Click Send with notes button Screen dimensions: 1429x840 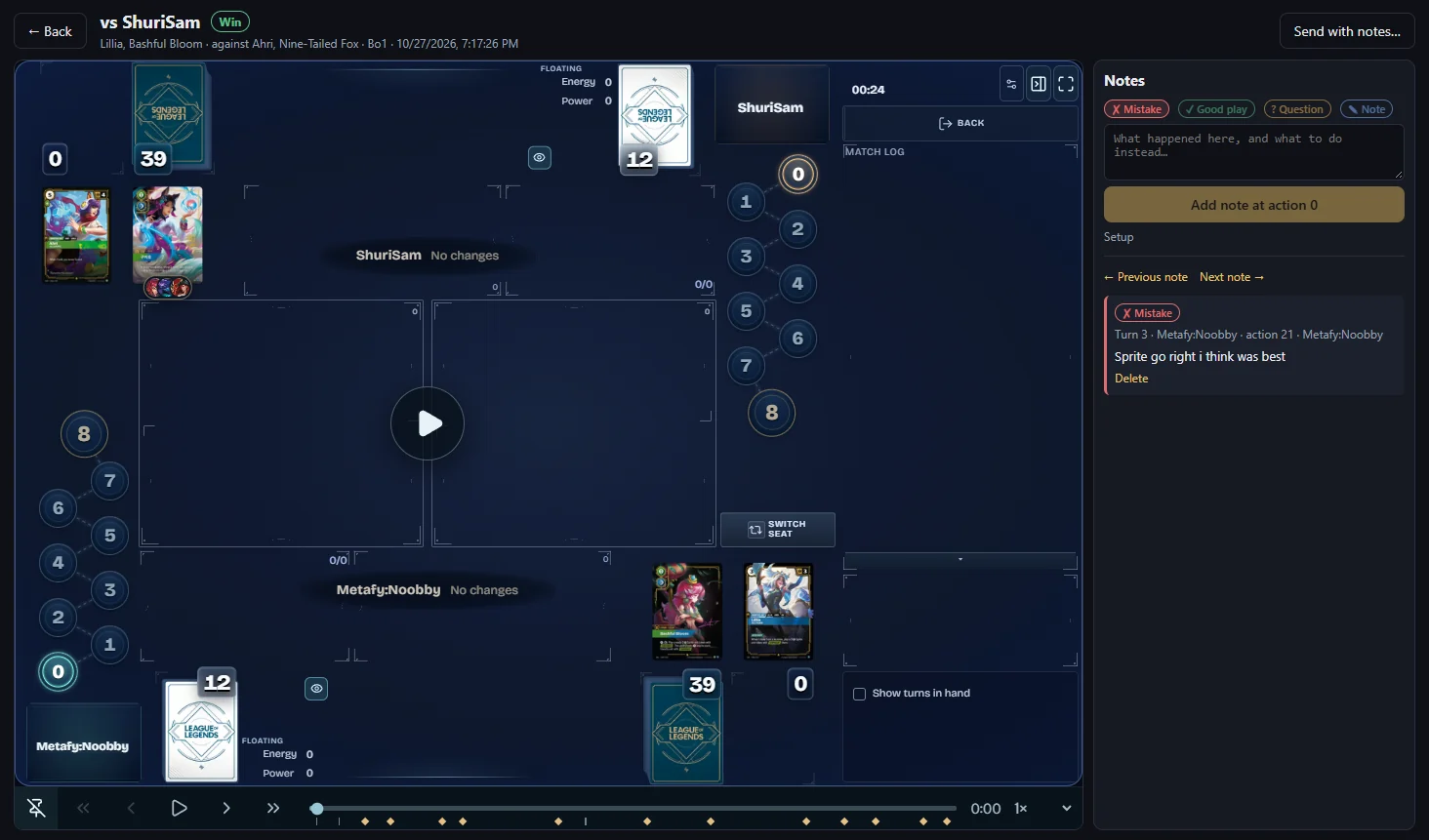pyautogui.click(x=1347, y=31)
